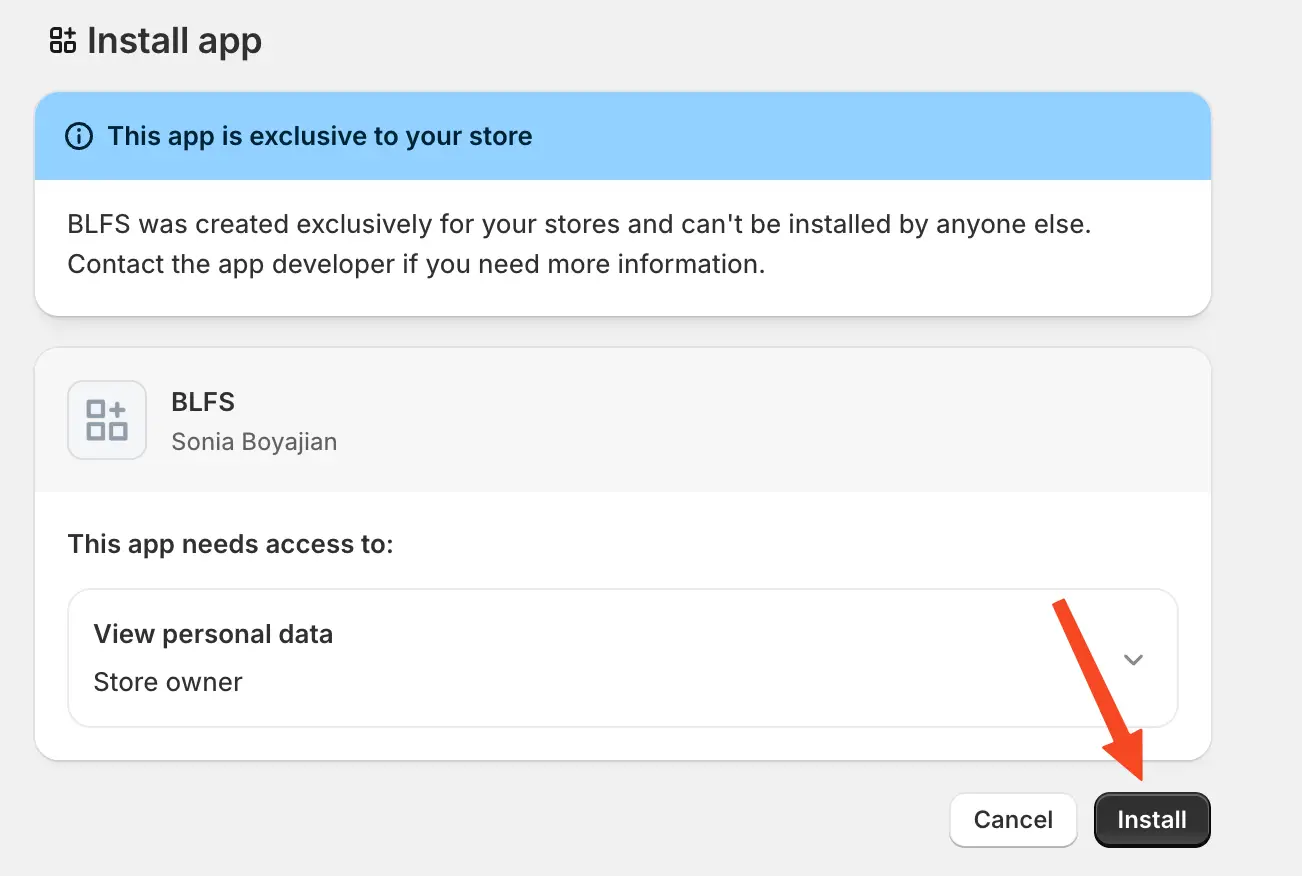
Task: Select the circled info symbol next to the notice
Action: (x=78, y=136)
